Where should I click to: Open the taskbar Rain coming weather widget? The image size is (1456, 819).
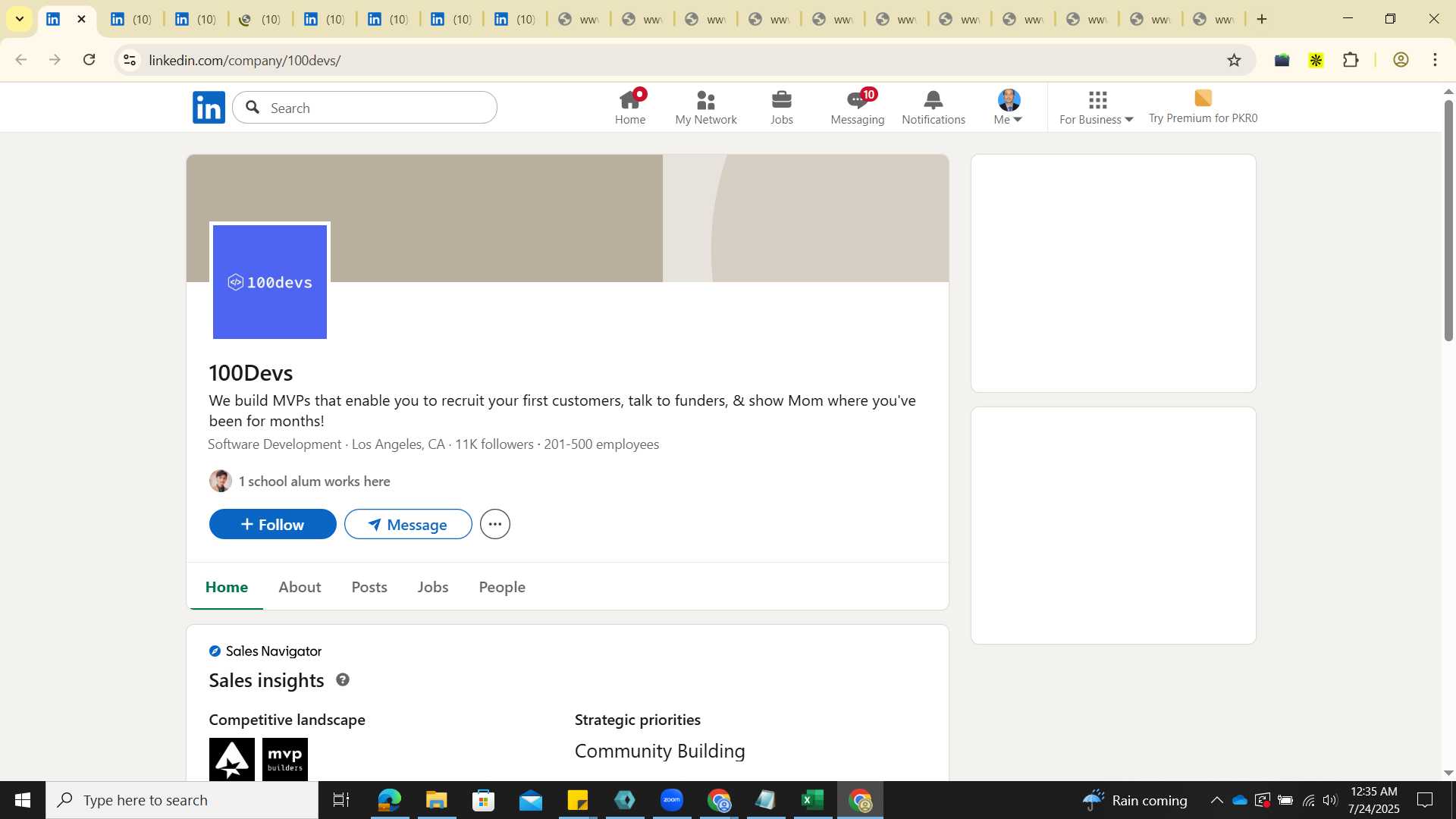[1135, 800]
